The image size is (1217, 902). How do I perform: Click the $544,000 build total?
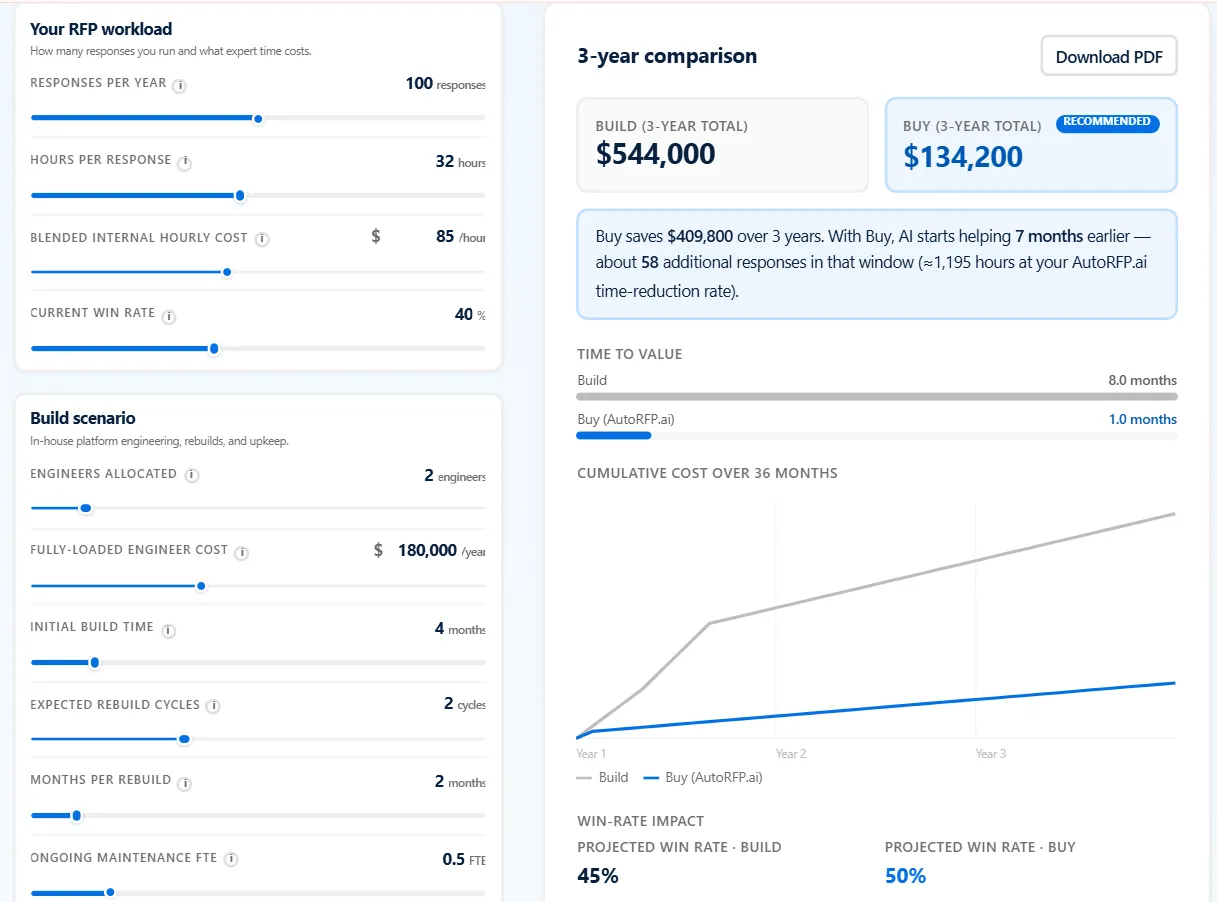click(656, 154)
